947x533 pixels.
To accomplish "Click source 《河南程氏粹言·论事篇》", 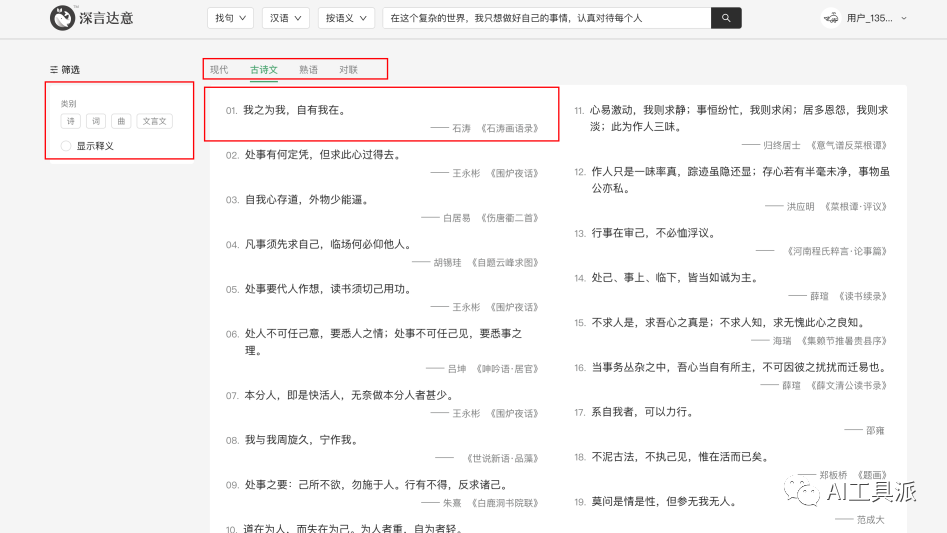I will click(836, 251).
